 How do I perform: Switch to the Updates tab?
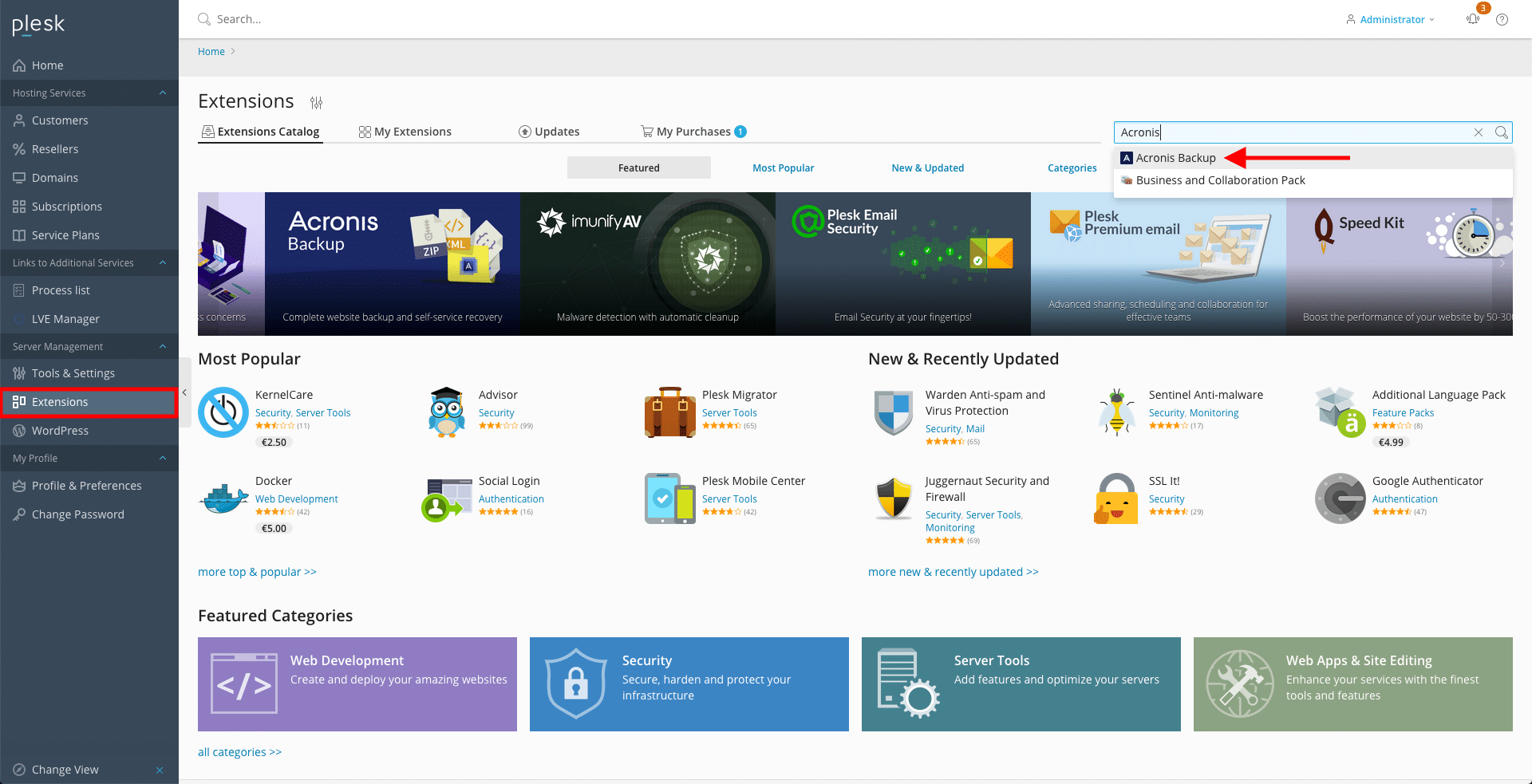(549, 132)
